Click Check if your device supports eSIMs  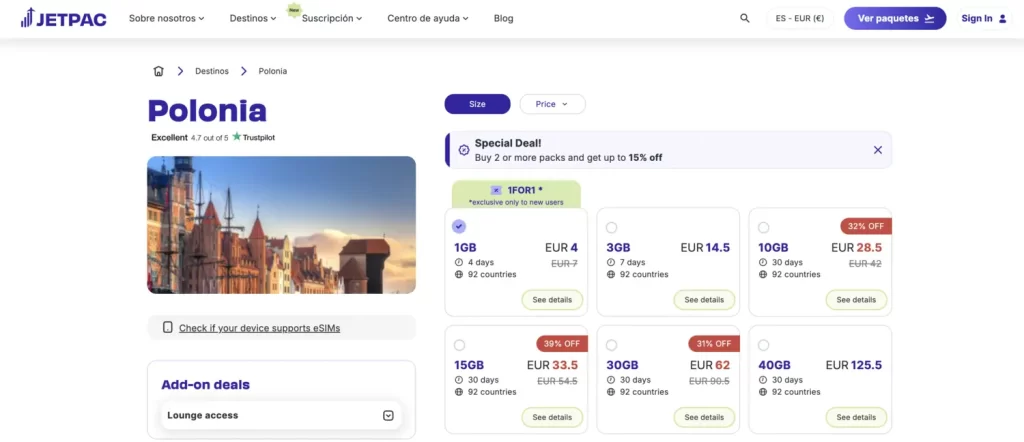tap(259, 328)
